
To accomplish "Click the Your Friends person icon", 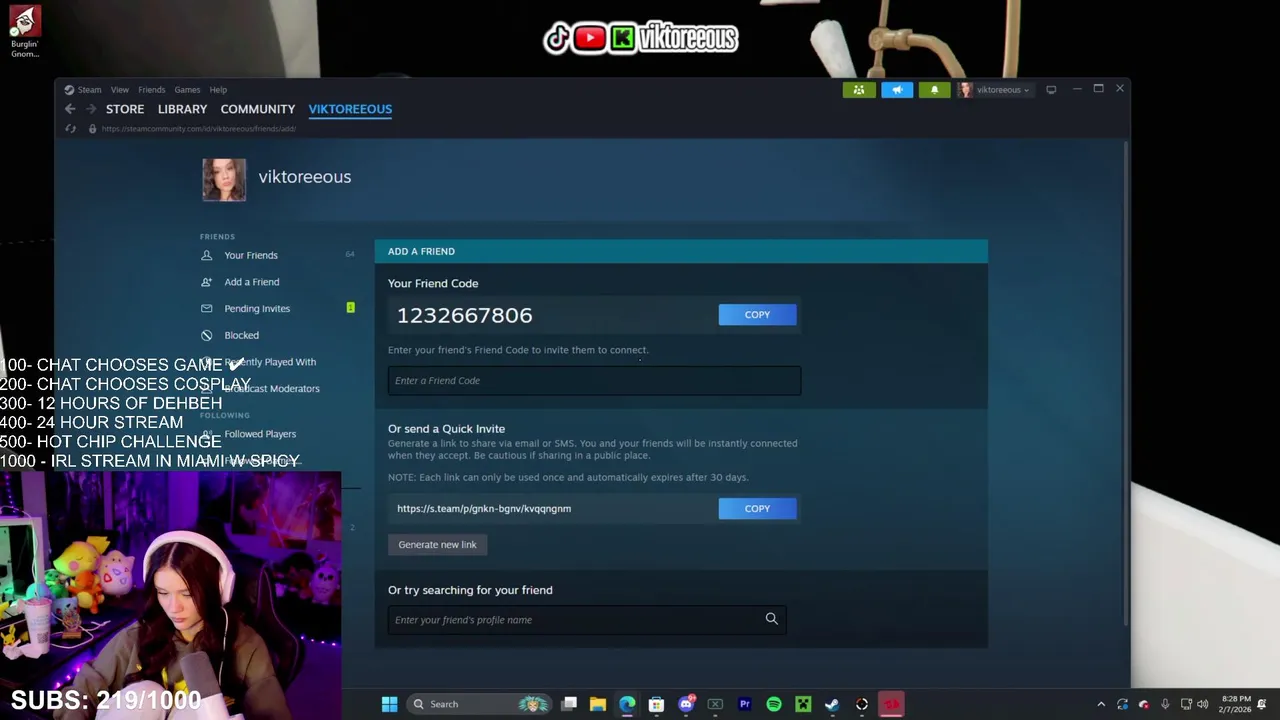I will point(206,255).
